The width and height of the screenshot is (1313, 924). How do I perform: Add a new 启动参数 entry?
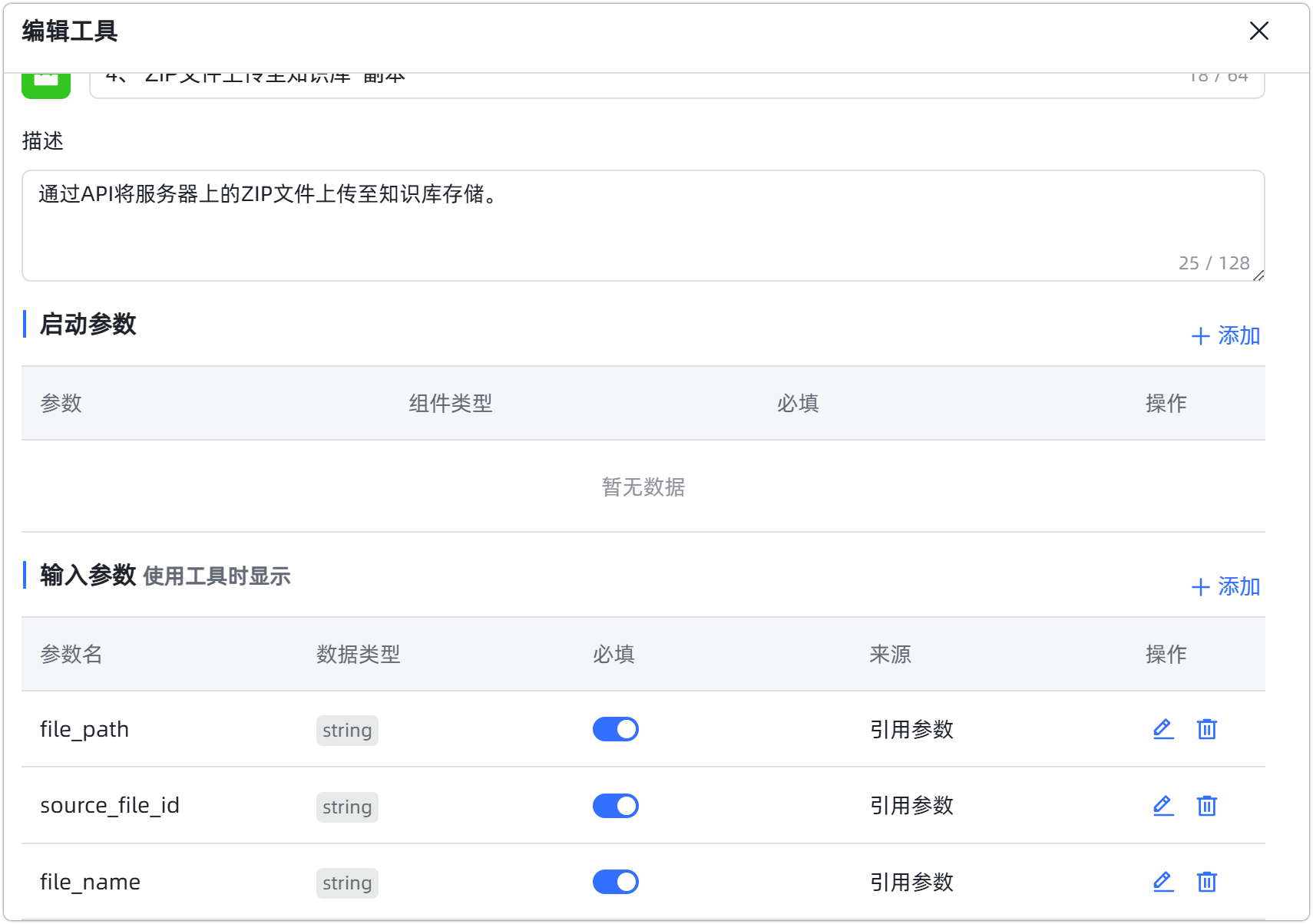click(x=1225, y=336)
